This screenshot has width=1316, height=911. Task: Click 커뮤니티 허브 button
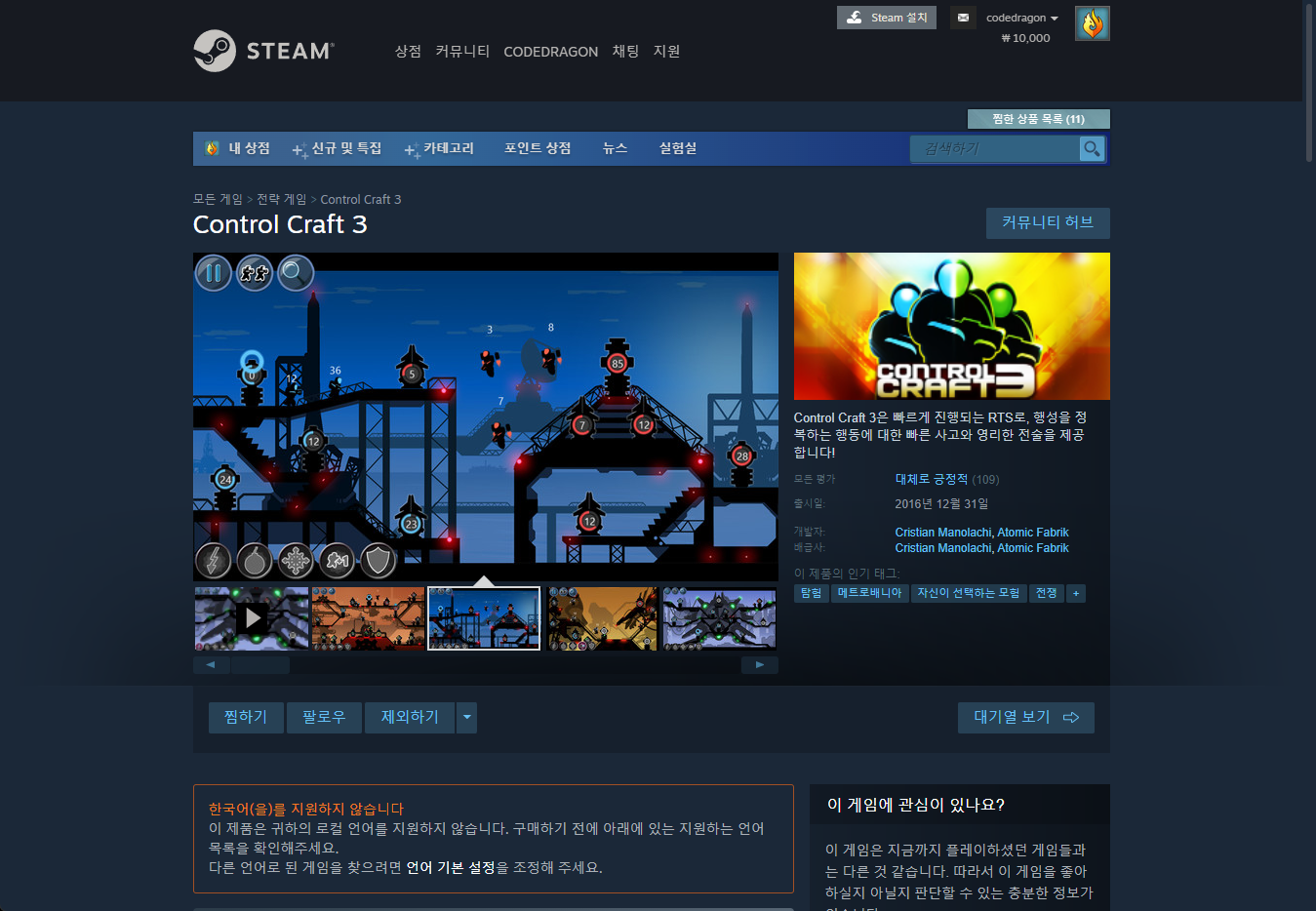1048,222
